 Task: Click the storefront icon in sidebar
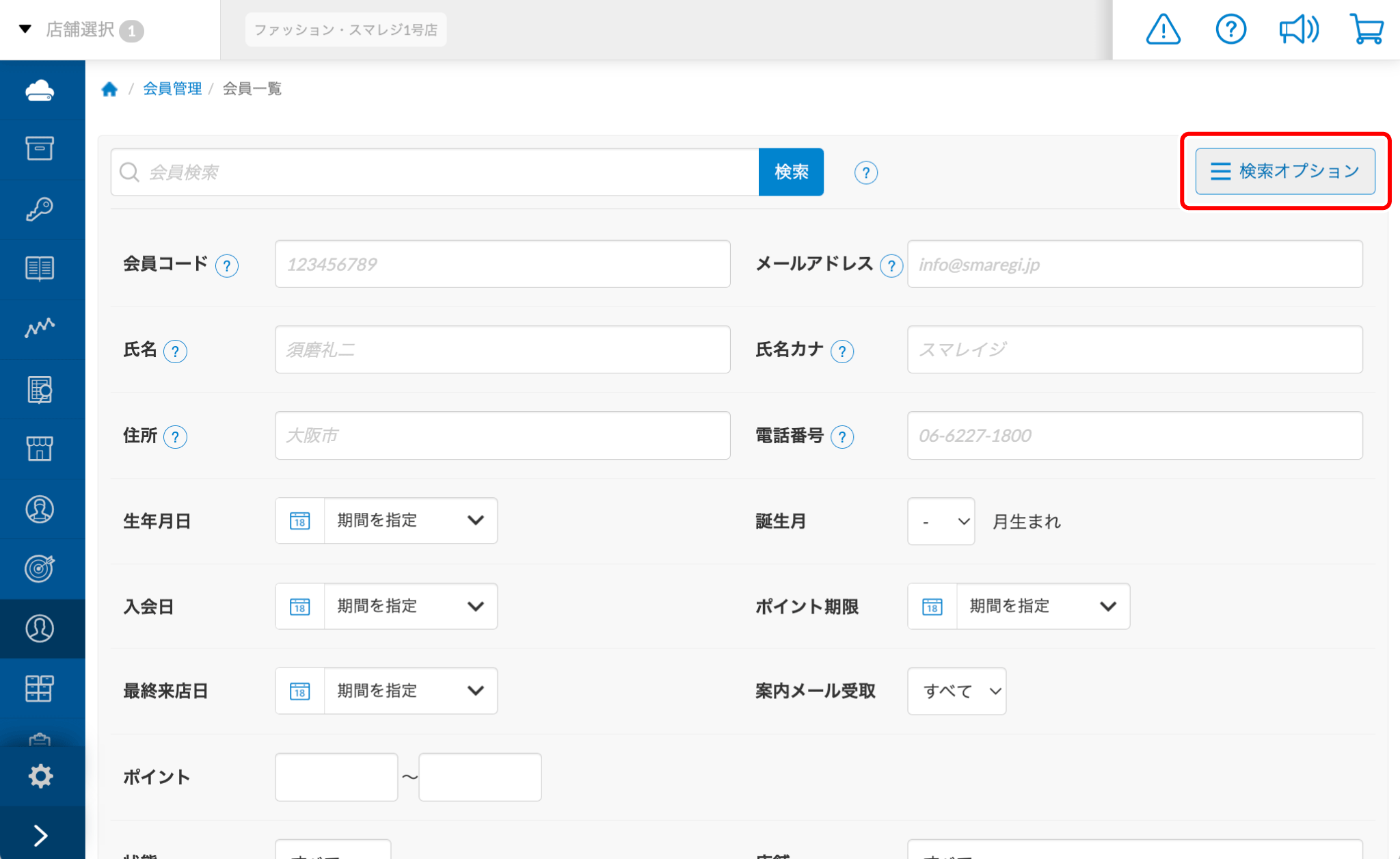click(x=40, y=449)
